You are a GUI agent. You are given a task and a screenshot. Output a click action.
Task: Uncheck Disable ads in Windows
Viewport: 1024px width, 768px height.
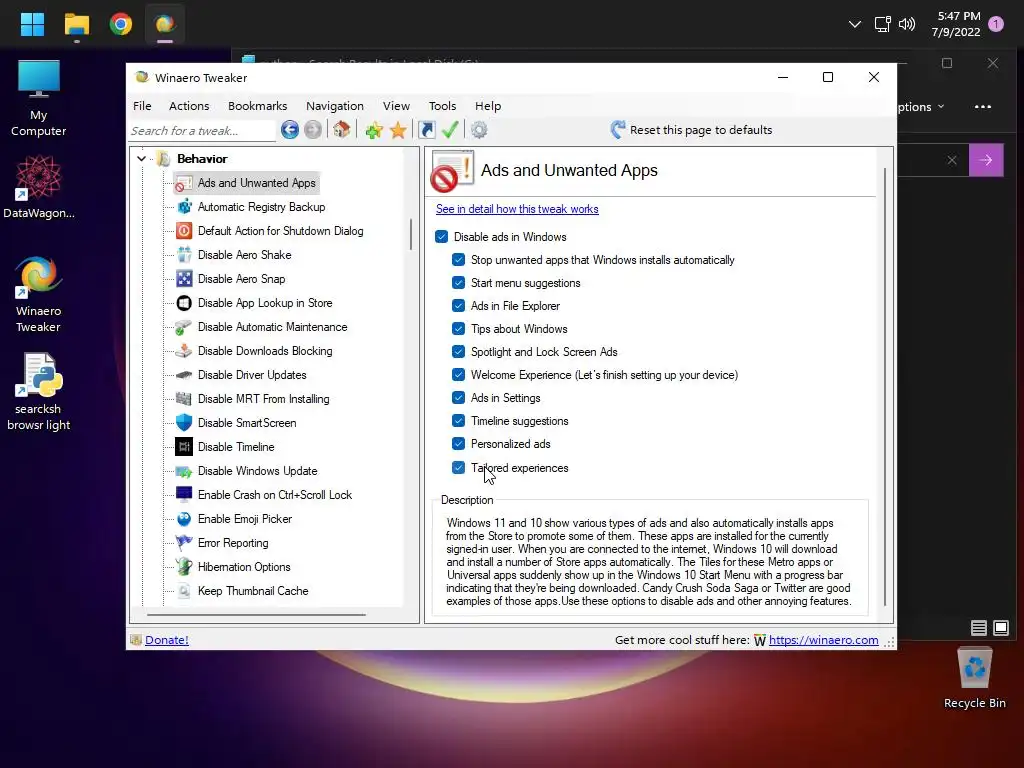pos(441,236)
